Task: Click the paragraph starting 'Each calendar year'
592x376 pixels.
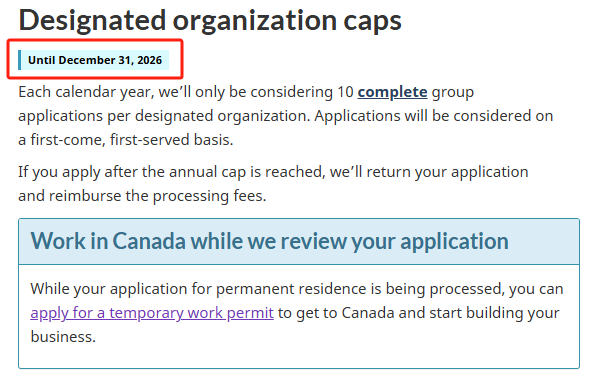Action: 285,116
